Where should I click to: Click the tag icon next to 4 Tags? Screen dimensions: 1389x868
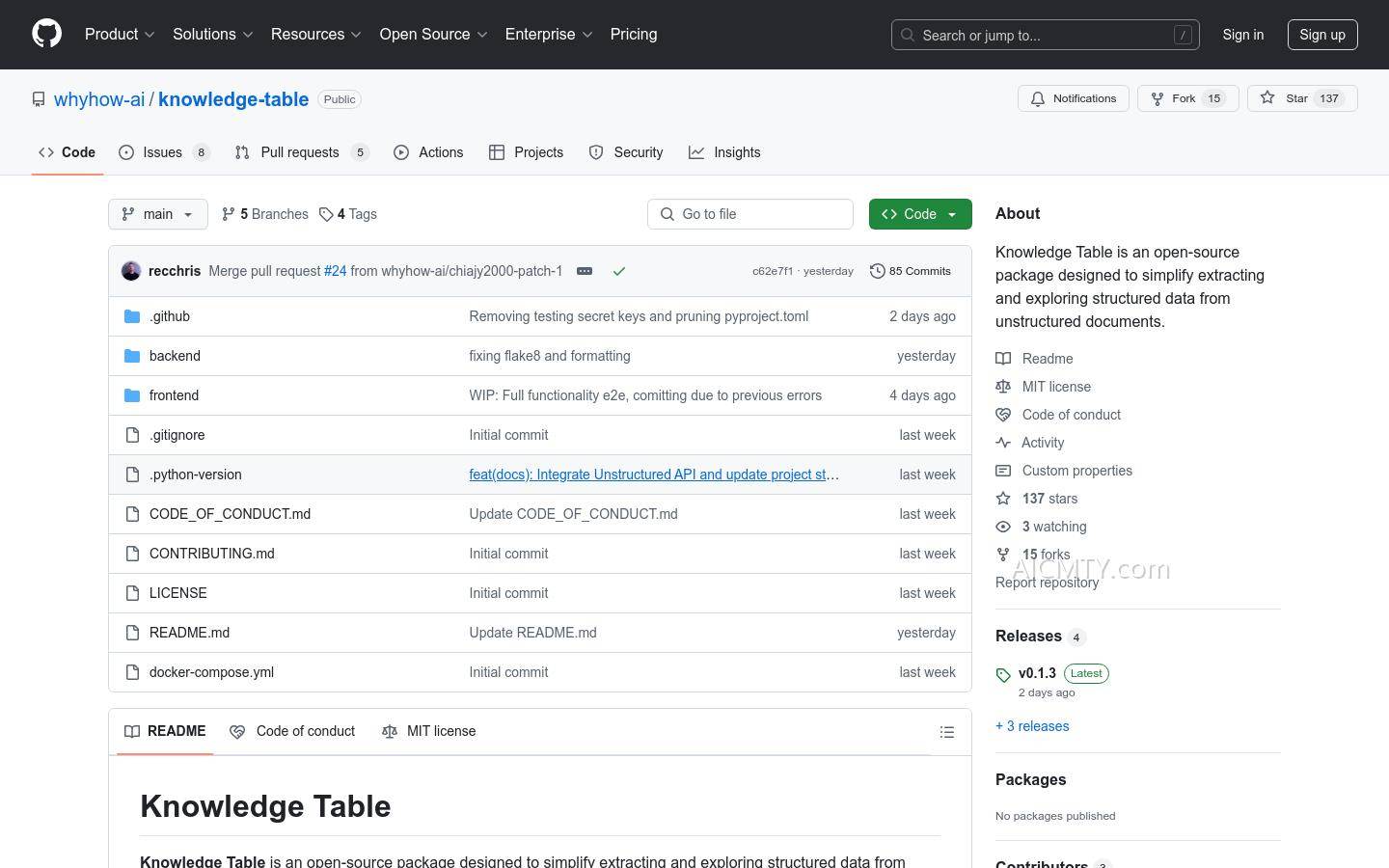tap(327, 214)
